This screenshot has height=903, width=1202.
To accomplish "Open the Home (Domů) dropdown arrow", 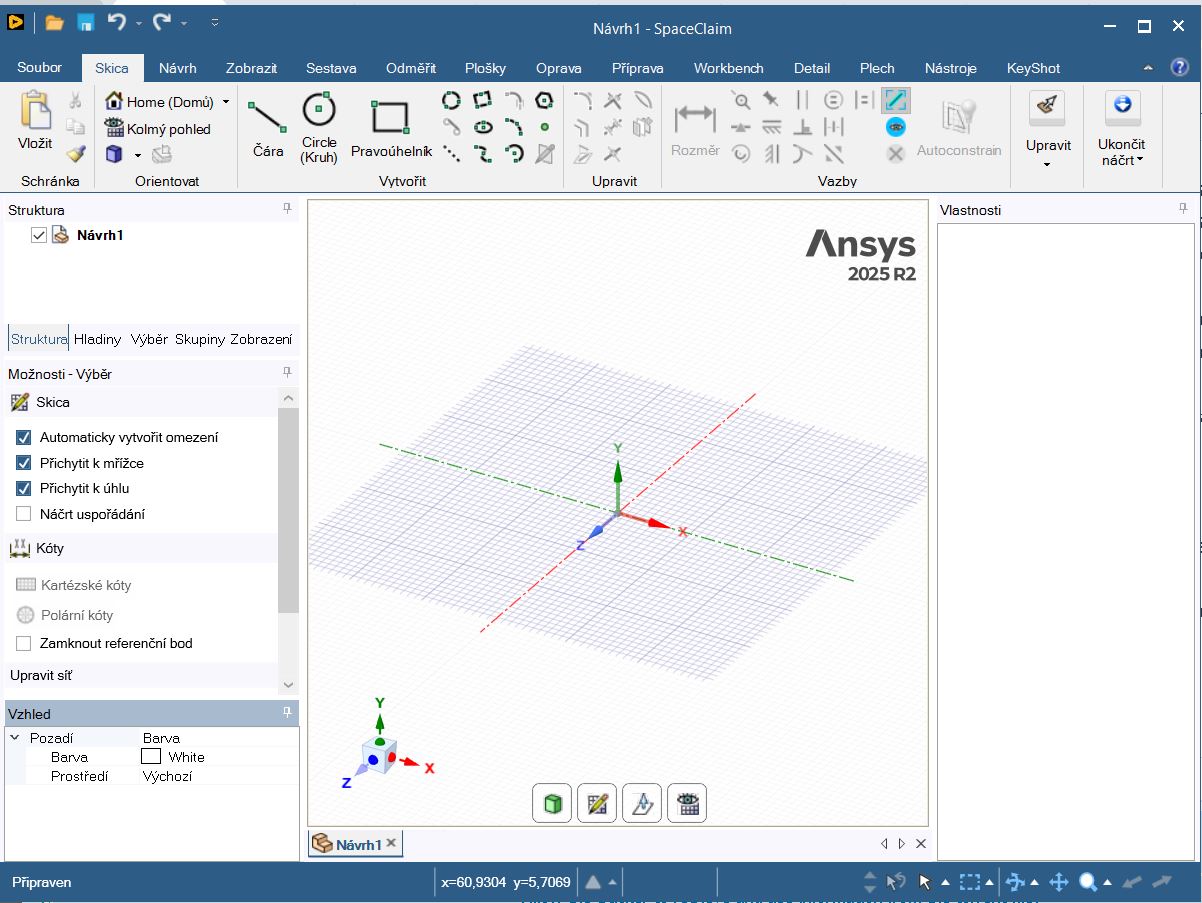I will tap(226, 102).
